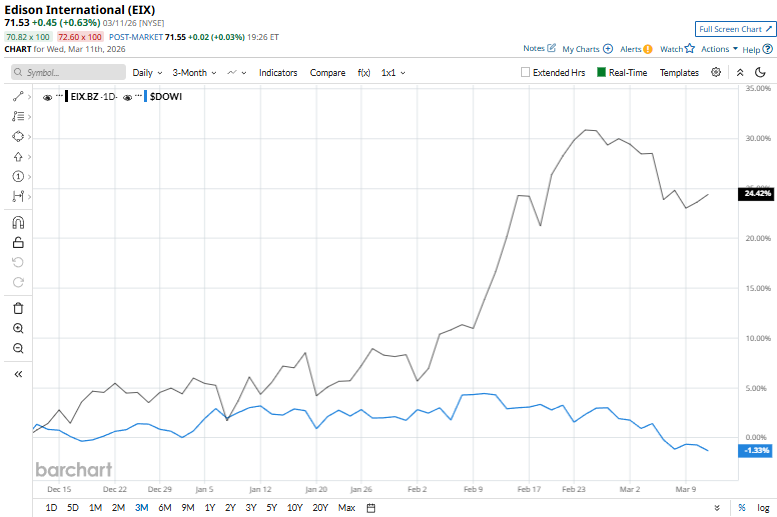Hide the EIX.BZ series eye icon

[48, 97]
